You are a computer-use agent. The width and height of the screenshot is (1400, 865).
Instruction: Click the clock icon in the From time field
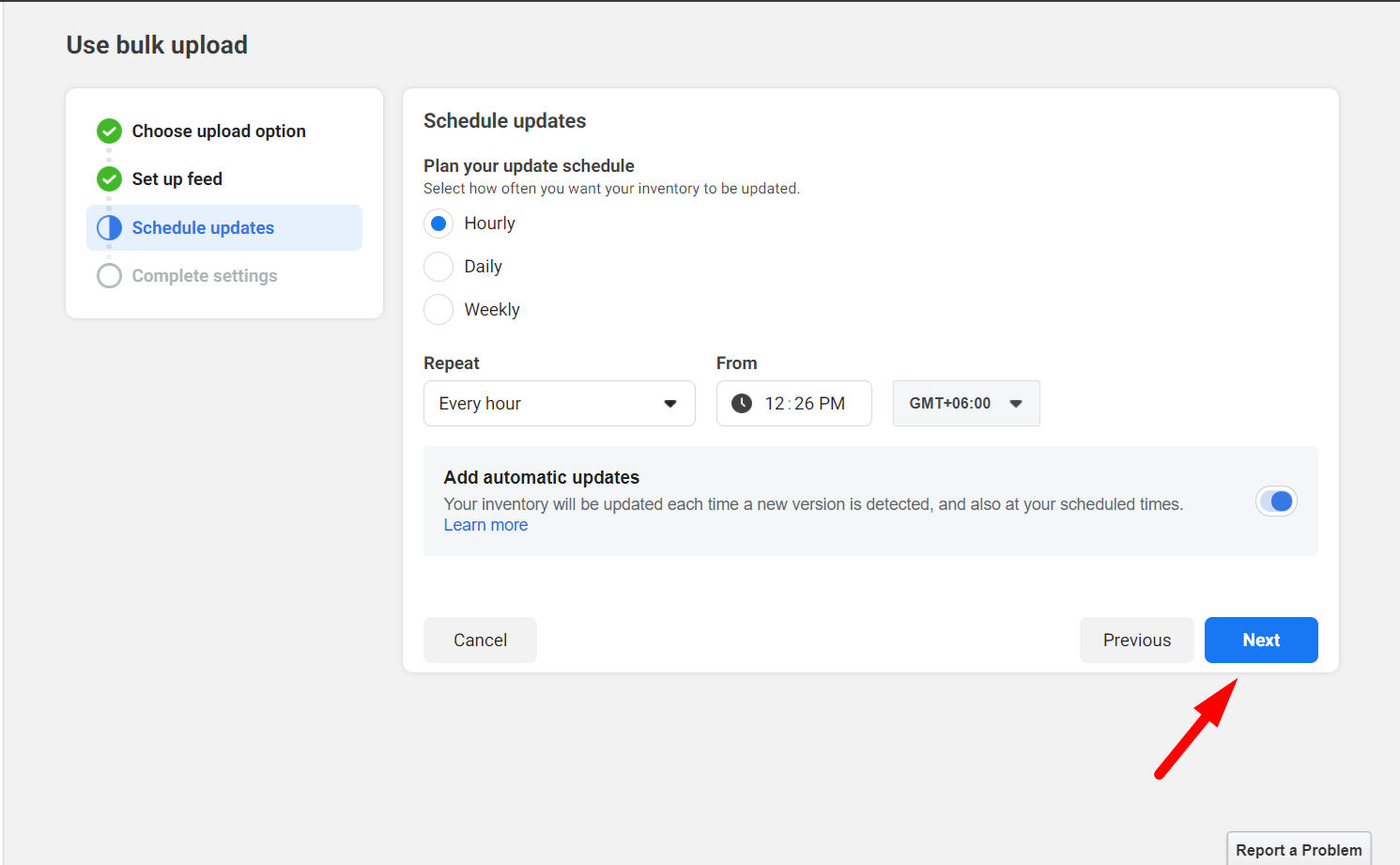pyautogui.click(x=741, y=403)
